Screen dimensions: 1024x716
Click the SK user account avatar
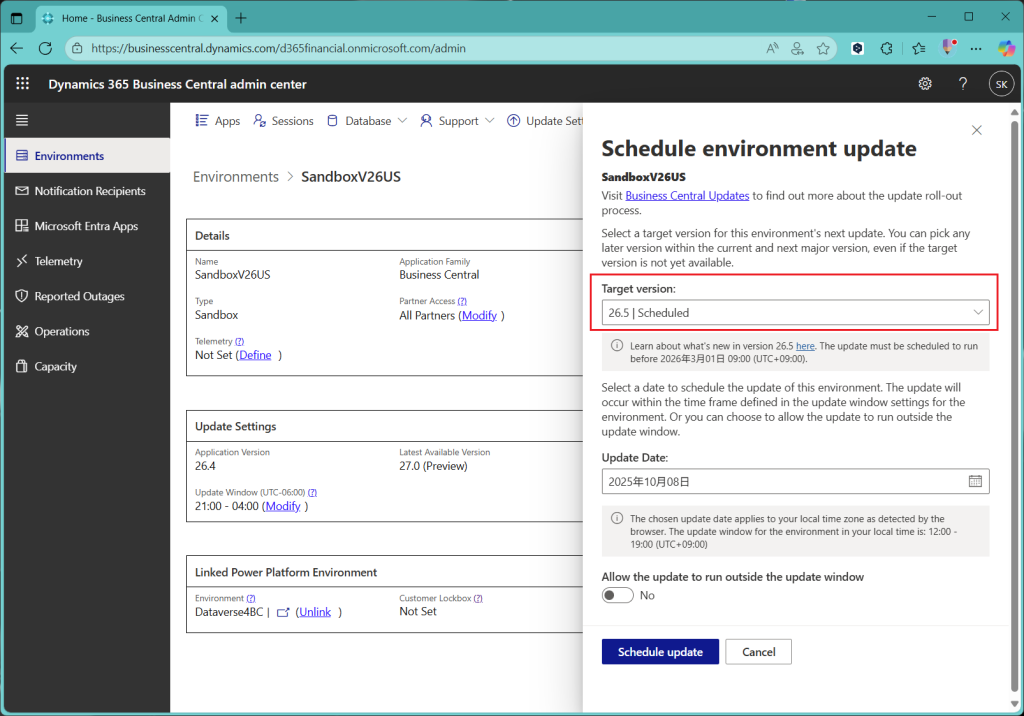pyautogui.click(x=1001, y=84)
